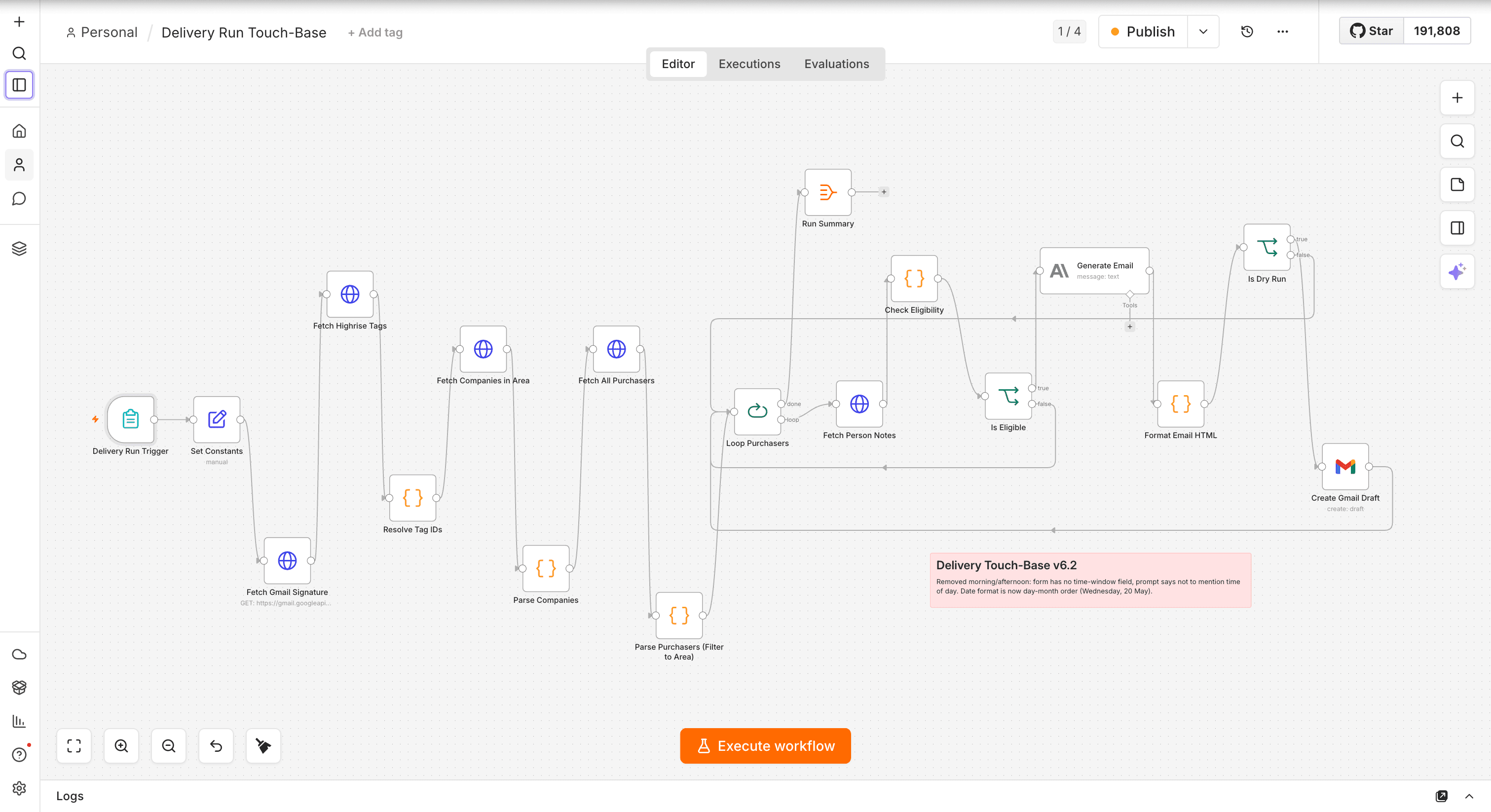1491x812 pixels.
Task: Select the Check Eligibility node
Action: (914, 278)
